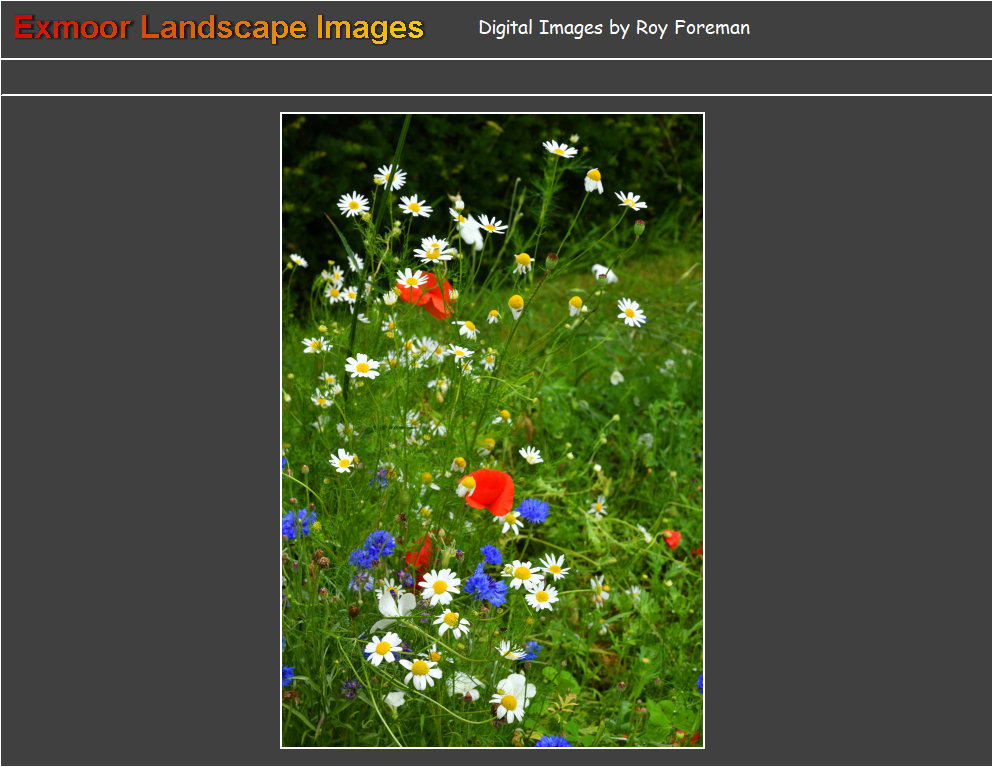Open the wildflower meadow photo

(x=492, y=430)
